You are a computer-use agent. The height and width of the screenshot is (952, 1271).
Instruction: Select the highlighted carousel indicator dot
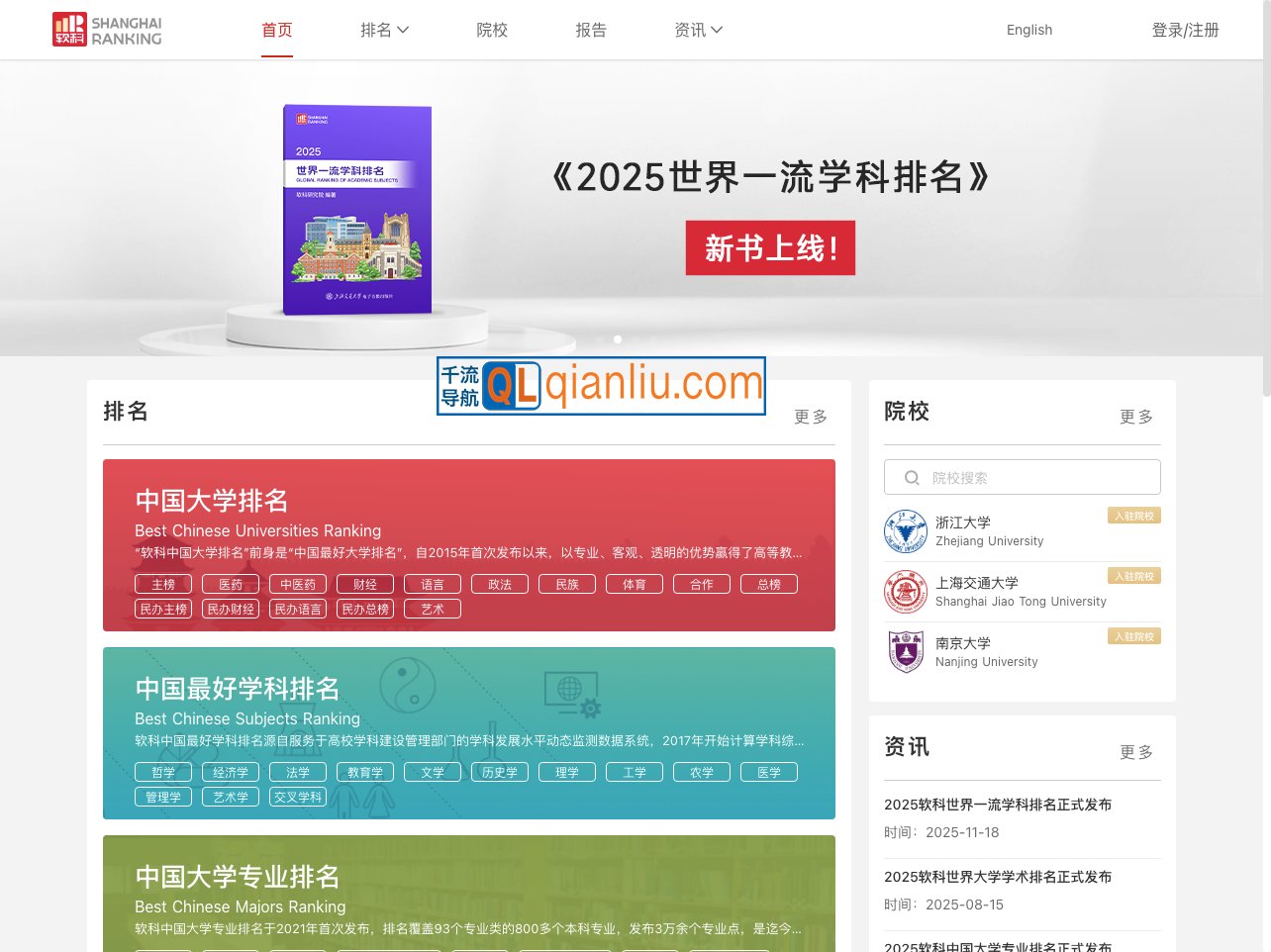617,338
